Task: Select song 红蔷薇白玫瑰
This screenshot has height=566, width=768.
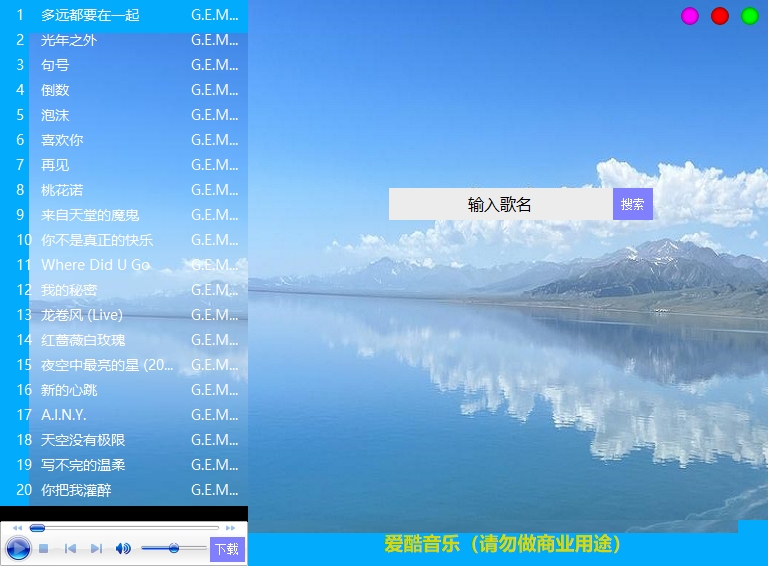Action: tap(83, 340)
